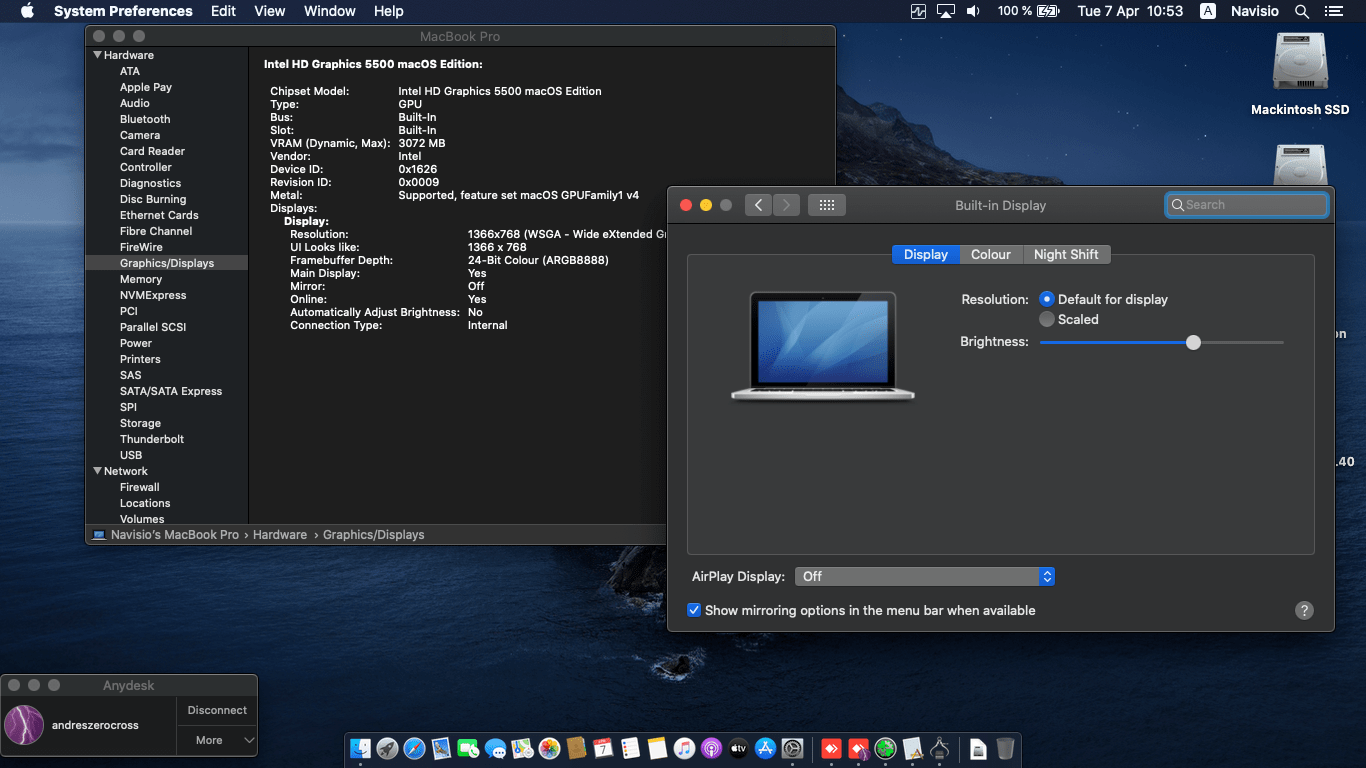This screenshot has width=1366, height=768.
Task: Select Scaled resolution option
Action: (1069, 319)
